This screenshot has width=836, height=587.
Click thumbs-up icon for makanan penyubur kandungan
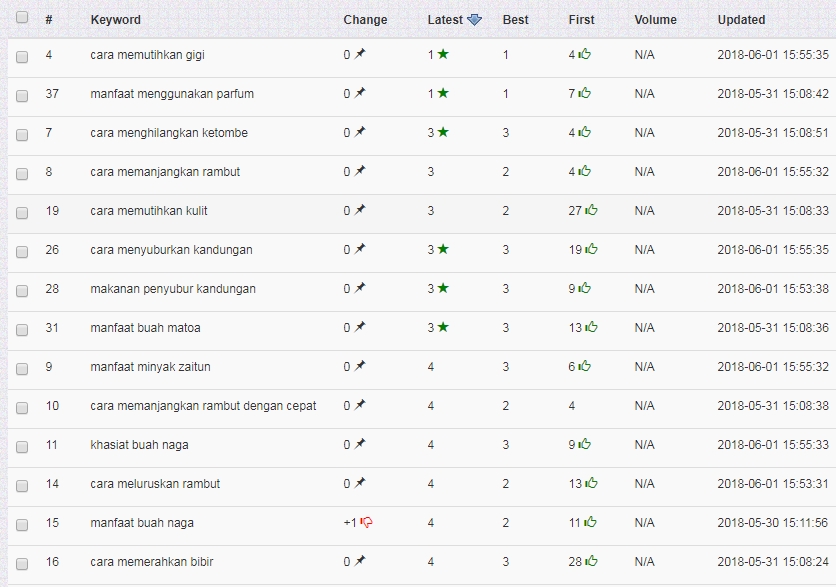coord(585,287)
